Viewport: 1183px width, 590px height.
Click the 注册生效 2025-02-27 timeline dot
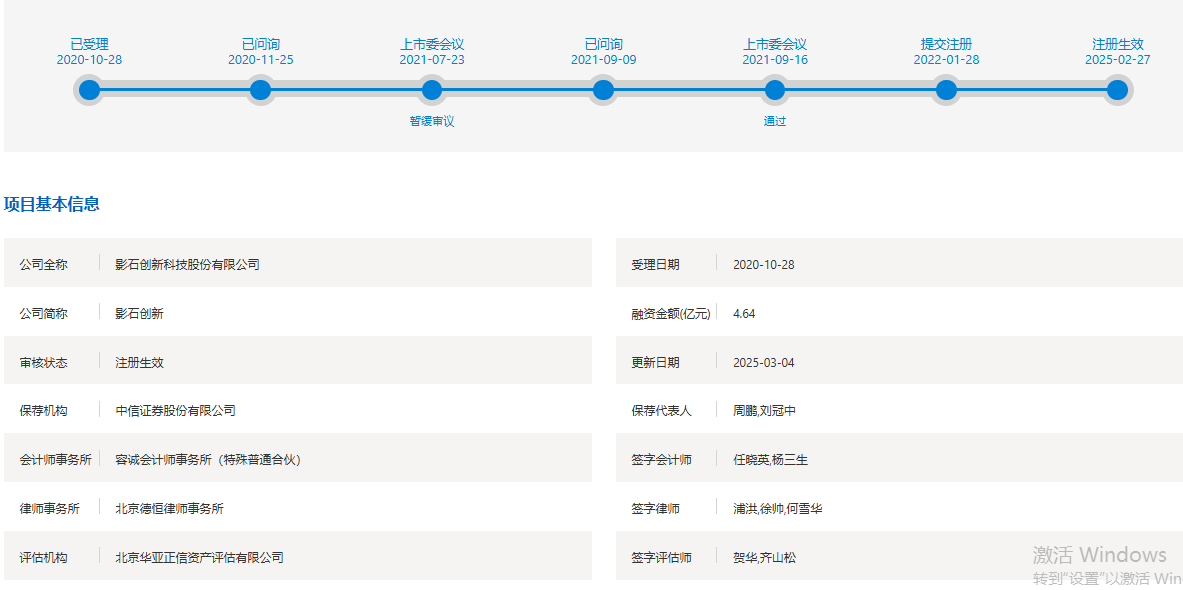1117,91
